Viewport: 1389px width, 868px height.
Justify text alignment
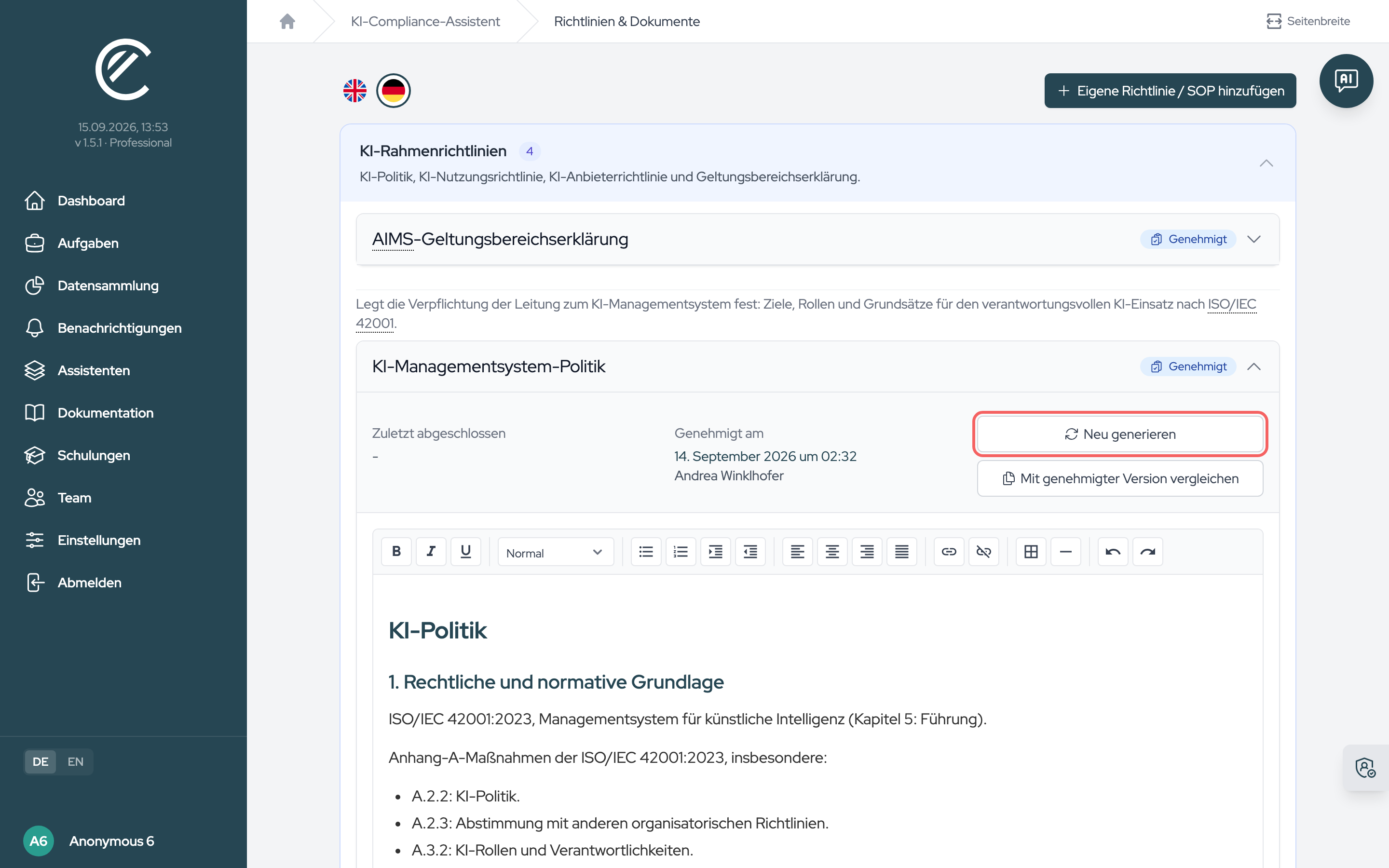click(x=902, y=552)
